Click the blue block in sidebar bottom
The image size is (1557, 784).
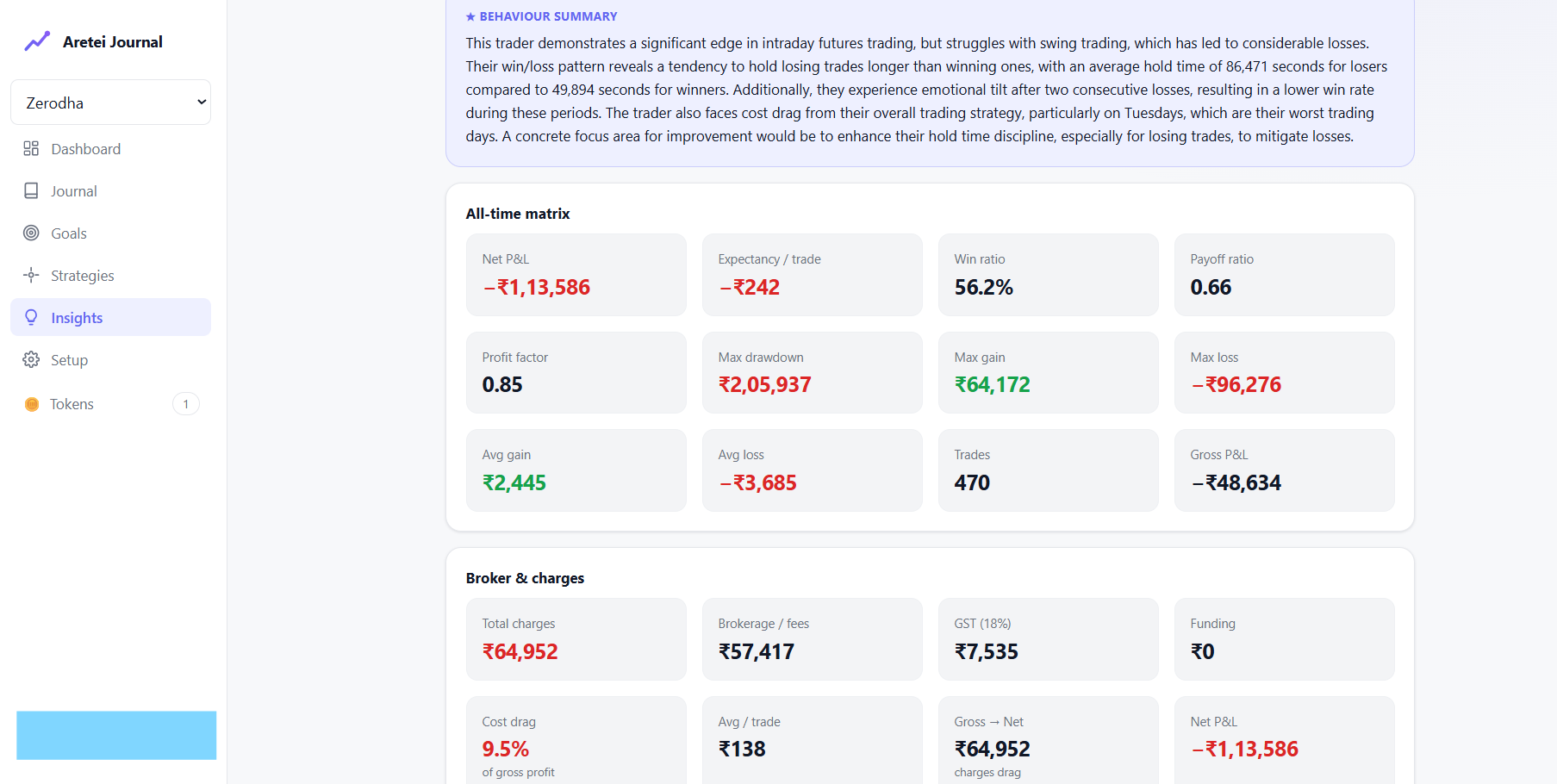click(x=116, y=735)
